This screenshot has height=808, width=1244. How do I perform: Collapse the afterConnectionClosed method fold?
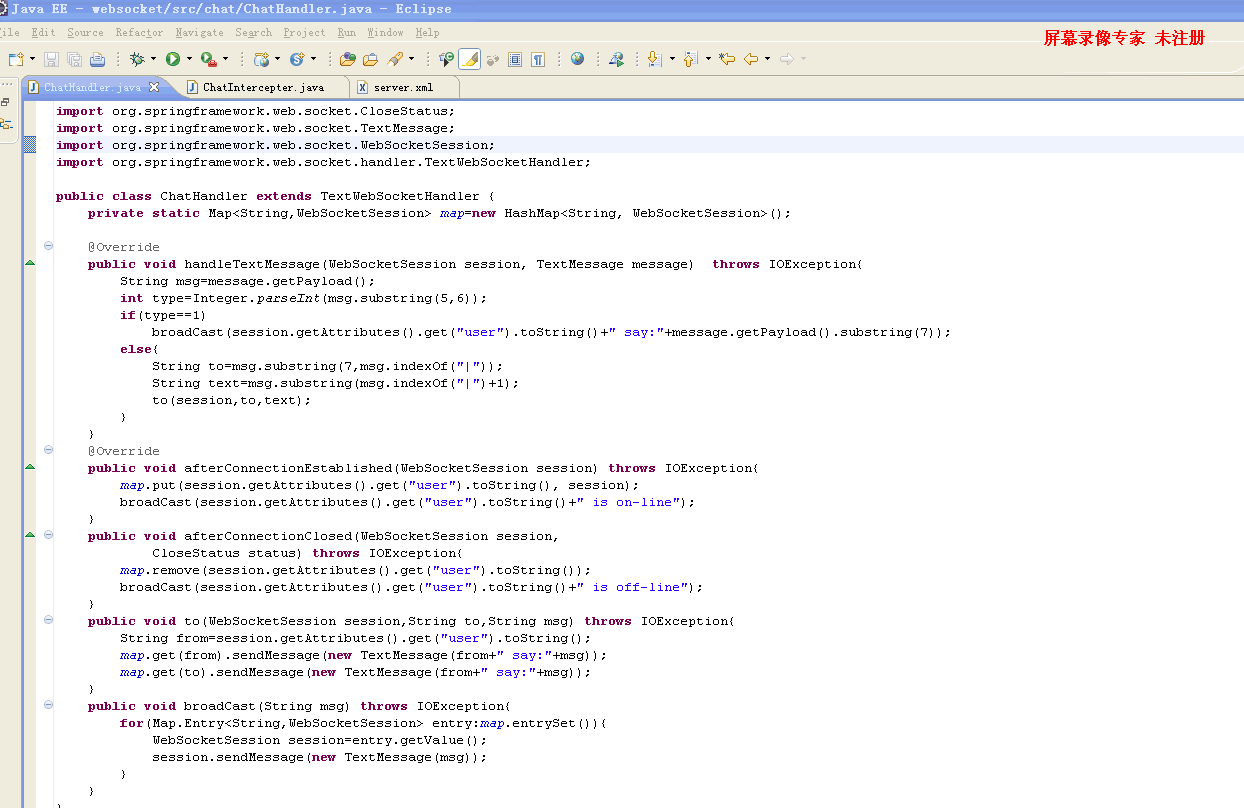pos(48,535)
